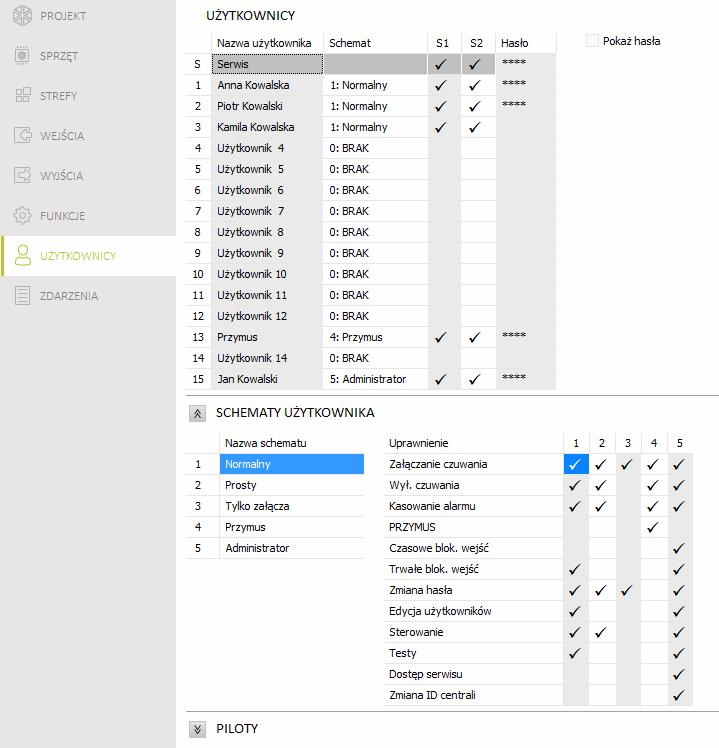Select user name Jan Kowalski
The width and height of the screenshot is (719, 748).
click(267, 379)
